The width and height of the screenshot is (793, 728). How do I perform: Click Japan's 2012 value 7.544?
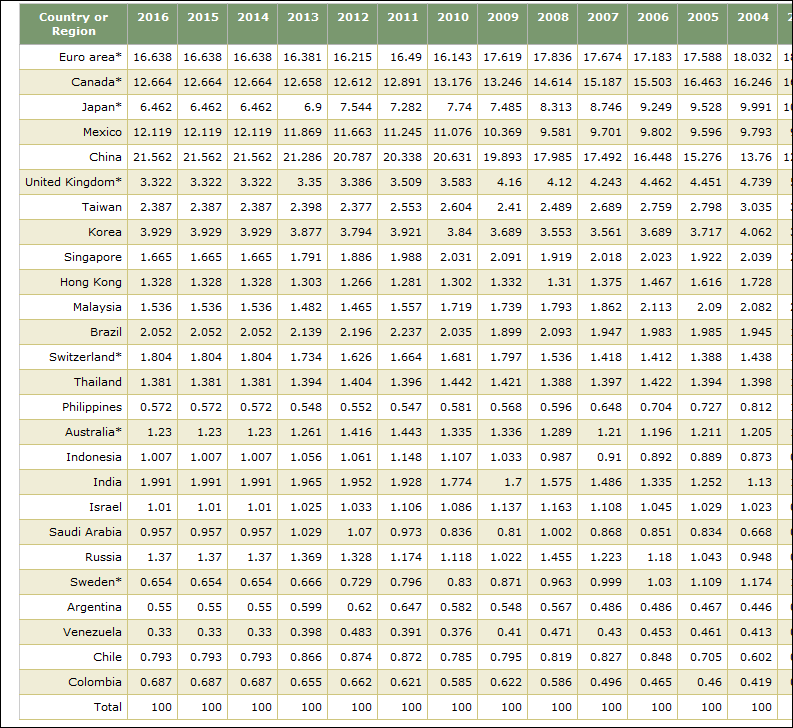(353, 107)
